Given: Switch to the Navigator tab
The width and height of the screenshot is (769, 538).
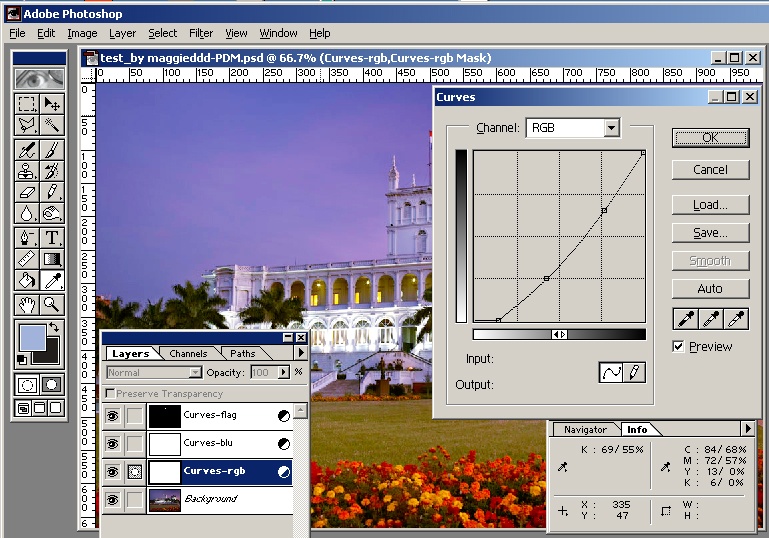Looking at the screenshot, I should (585, 430).
